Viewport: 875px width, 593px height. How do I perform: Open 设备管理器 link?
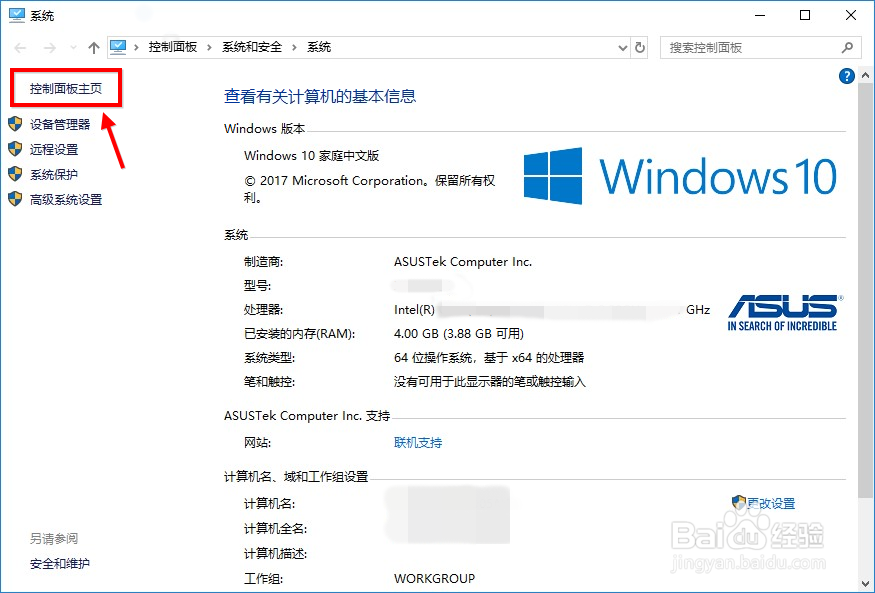point(60,124)
